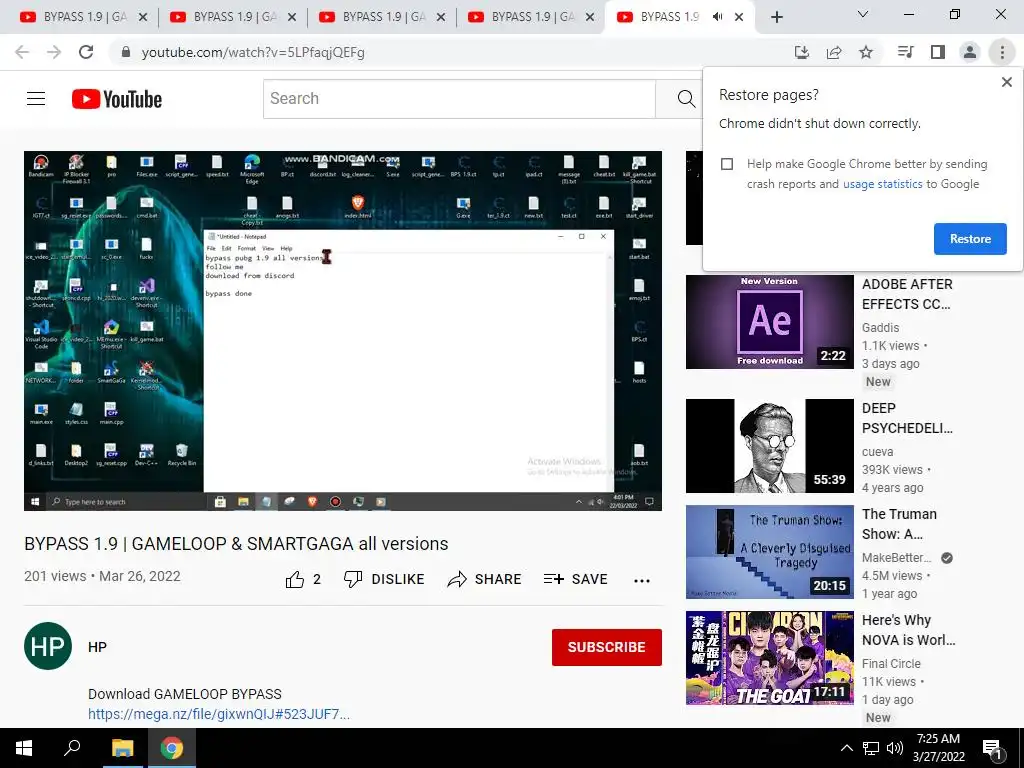Click the video player area
Viewport: 1024px width, 768px height.
pyautogui.click(x=343, y=331)
